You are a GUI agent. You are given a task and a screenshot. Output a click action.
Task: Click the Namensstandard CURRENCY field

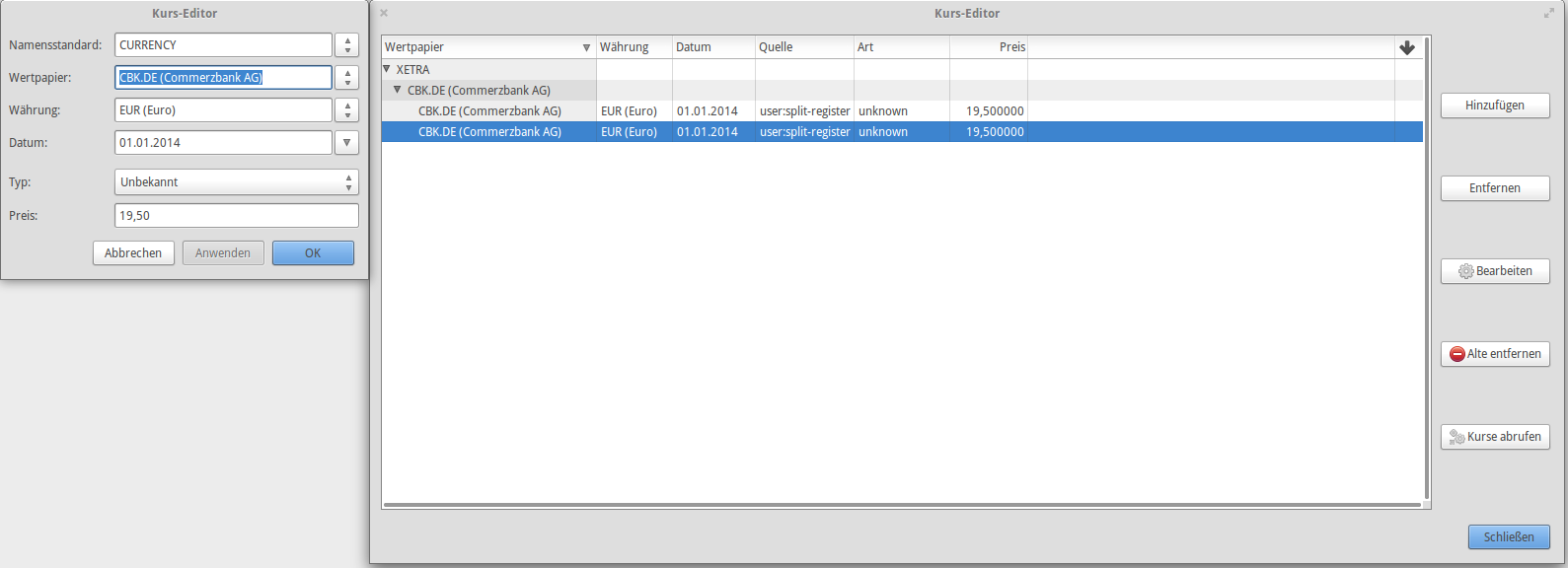(223, 45)
